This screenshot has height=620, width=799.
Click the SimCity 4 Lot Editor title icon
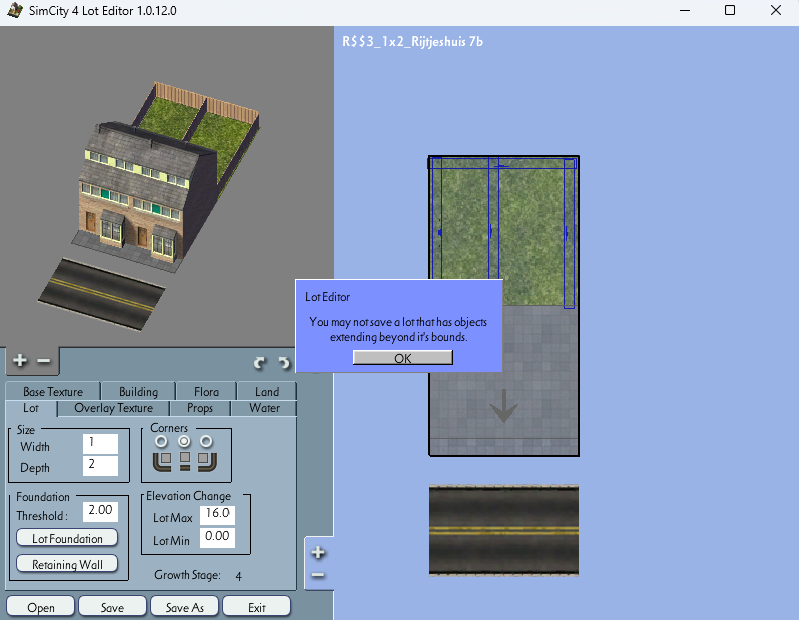pos(15,10)
